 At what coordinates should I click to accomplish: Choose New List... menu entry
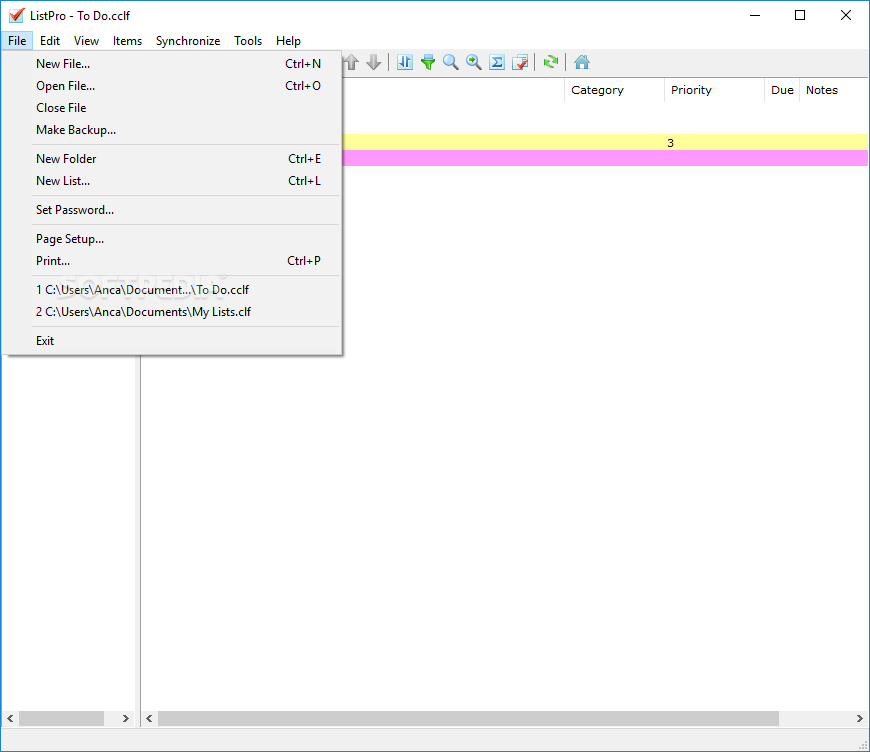click(172, 181)
